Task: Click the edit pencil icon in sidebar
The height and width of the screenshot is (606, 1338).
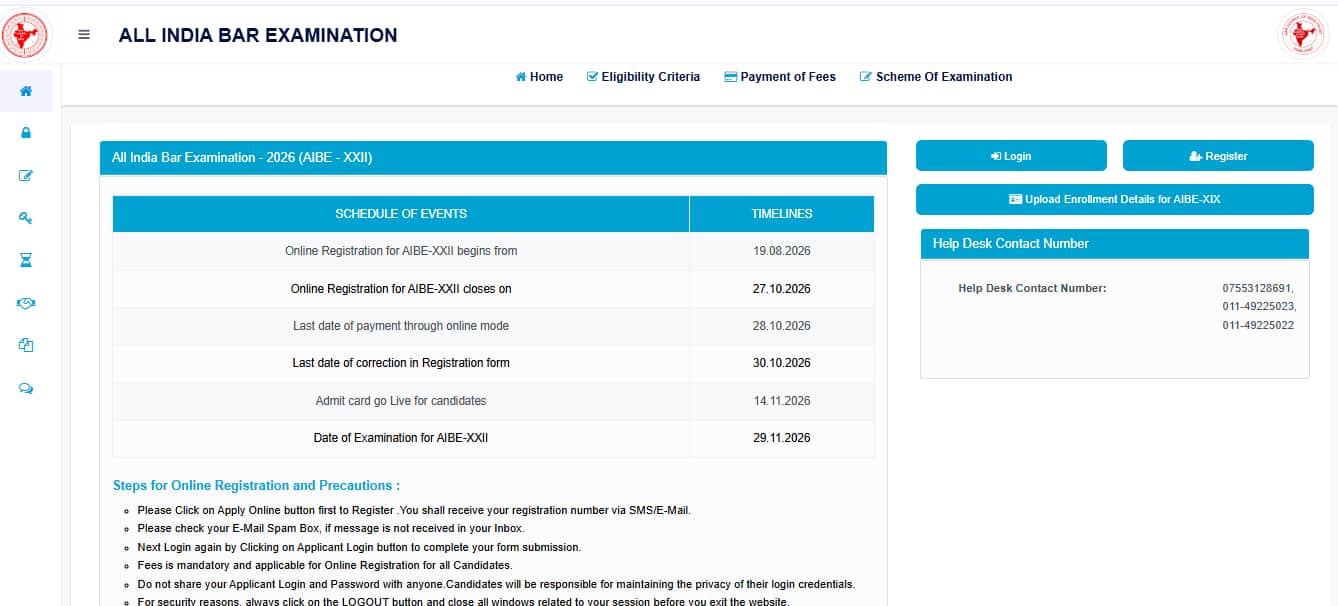Action: click(26, 176)
